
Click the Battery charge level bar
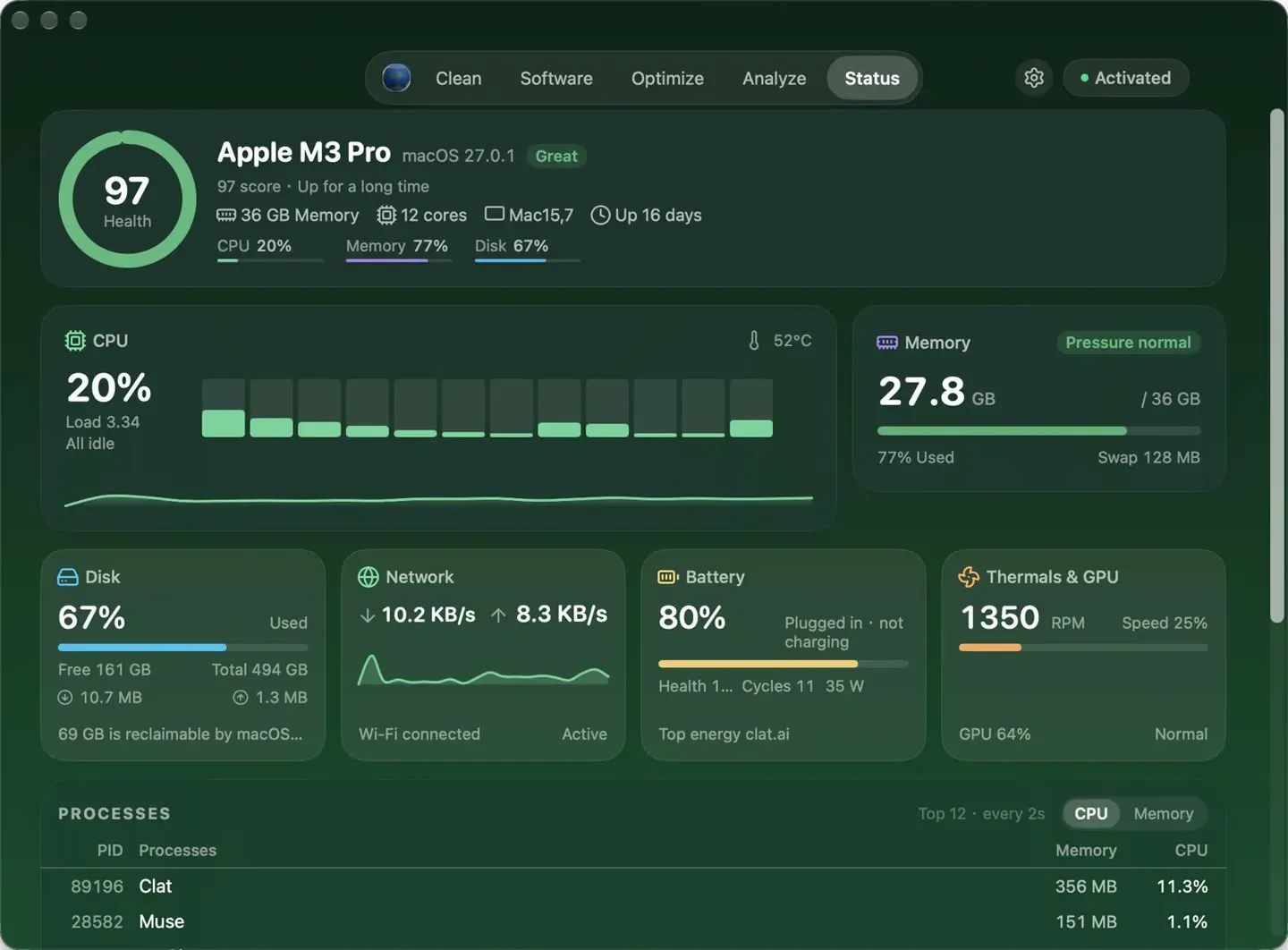(783, 664)
